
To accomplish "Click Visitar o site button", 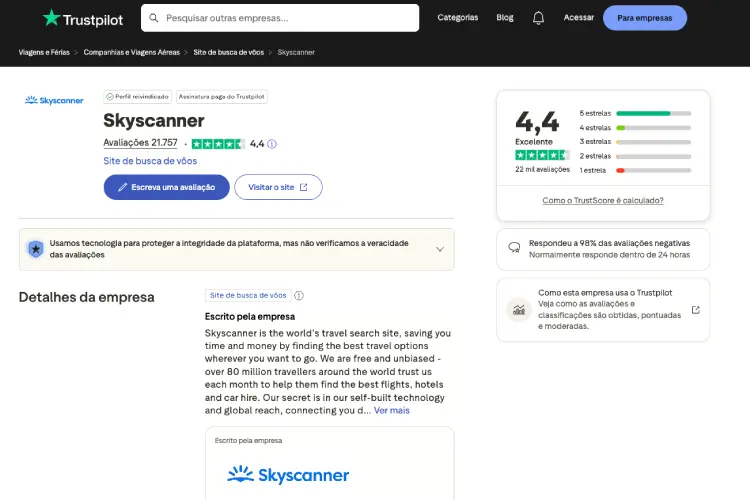I will [x=278, y=187].
